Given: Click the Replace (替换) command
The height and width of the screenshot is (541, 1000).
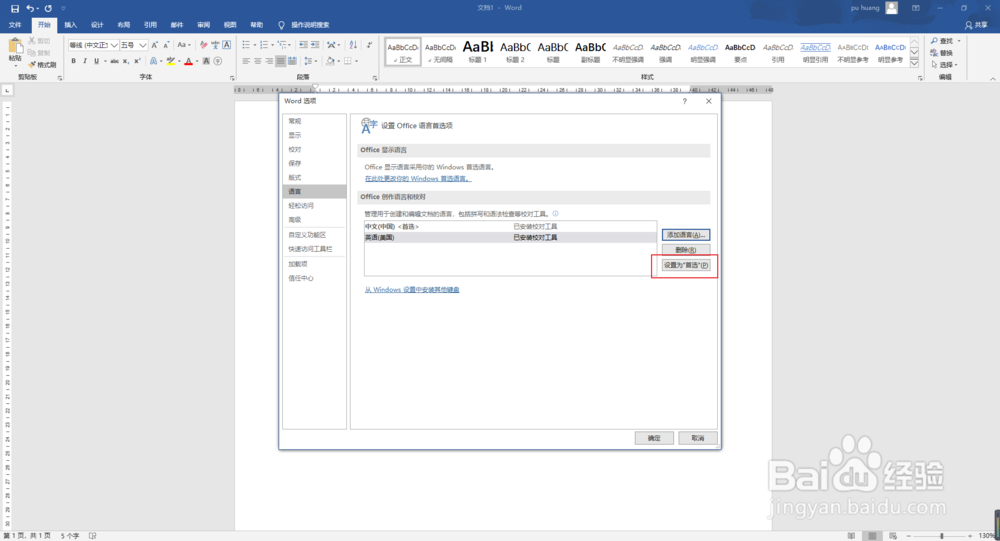Looking at the screenshot, I should 941,53.
